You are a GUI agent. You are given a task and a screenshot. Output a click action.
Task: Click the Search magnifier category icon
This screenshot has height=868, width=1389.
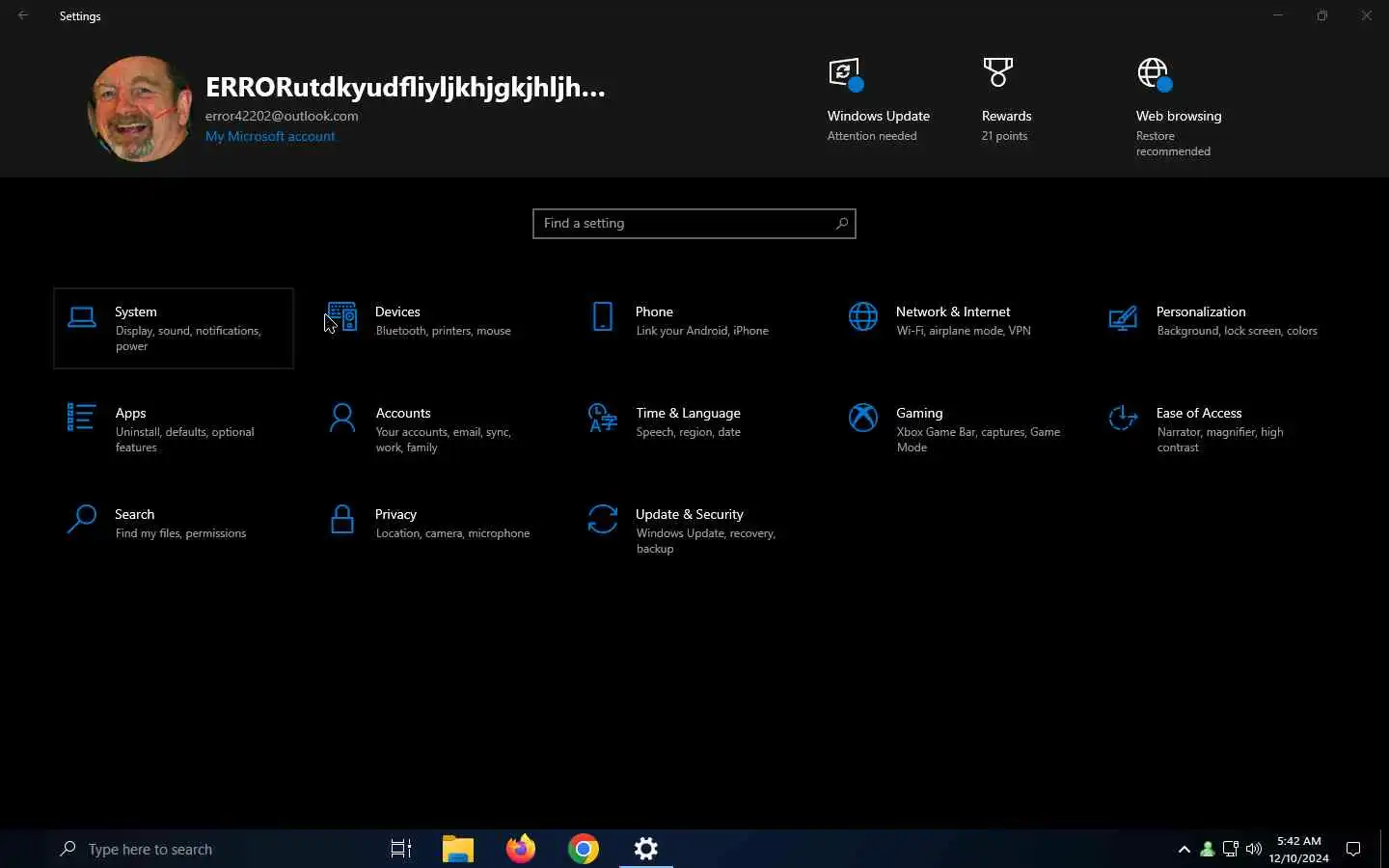click(81, 519)
